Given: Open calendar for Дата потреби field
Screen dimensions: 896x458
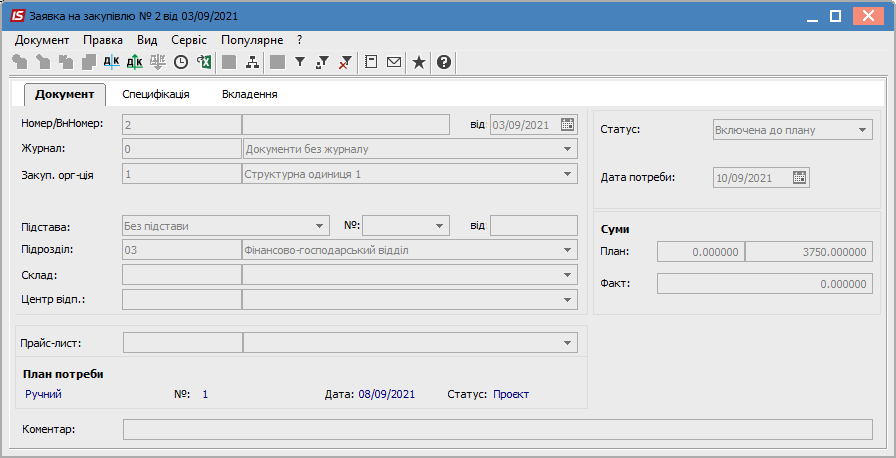Looking at the screenshot, I should (x=799, y=178).
